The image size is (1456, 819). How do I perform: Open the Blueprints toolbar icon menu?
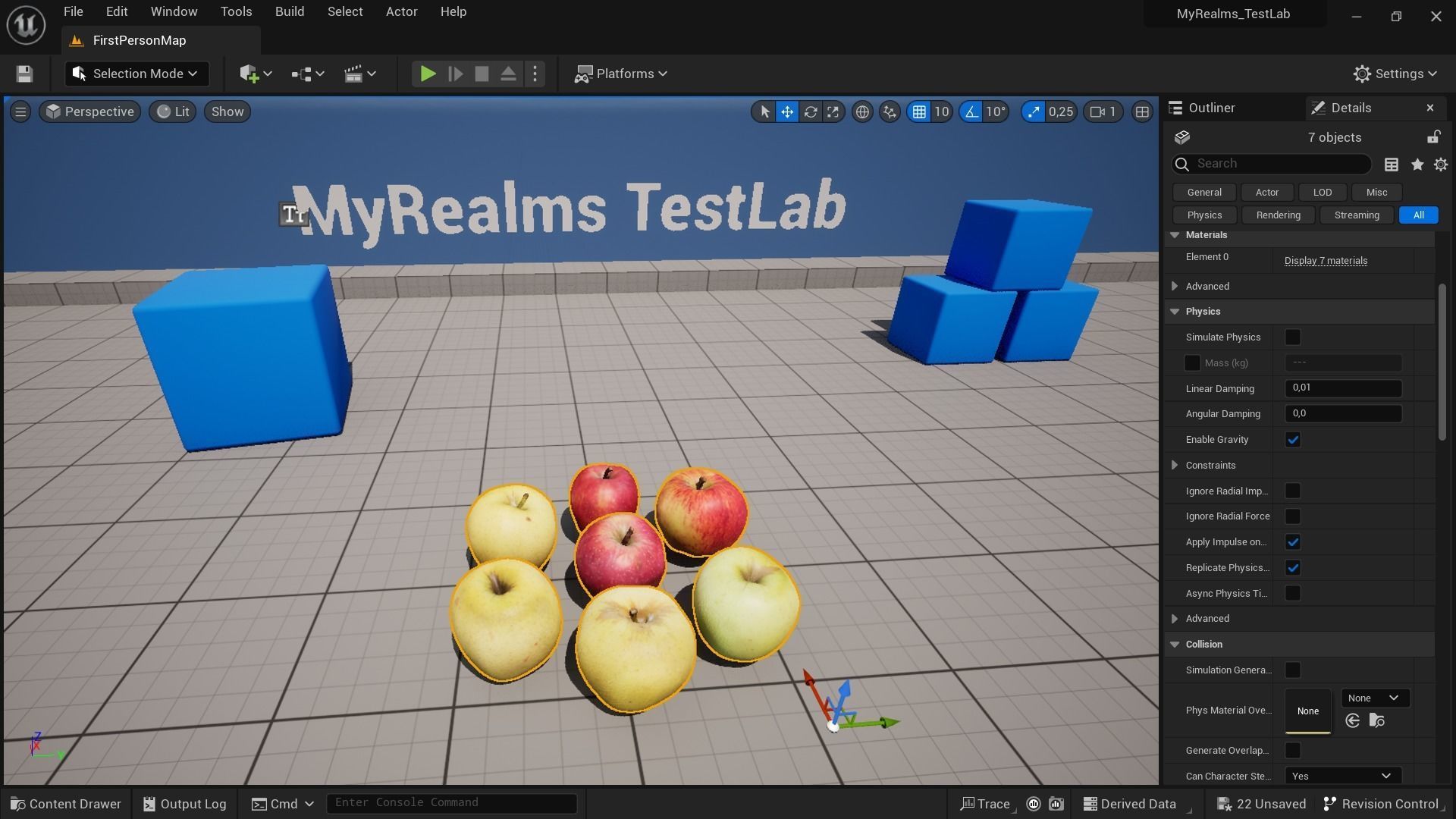tap(308, 74)
